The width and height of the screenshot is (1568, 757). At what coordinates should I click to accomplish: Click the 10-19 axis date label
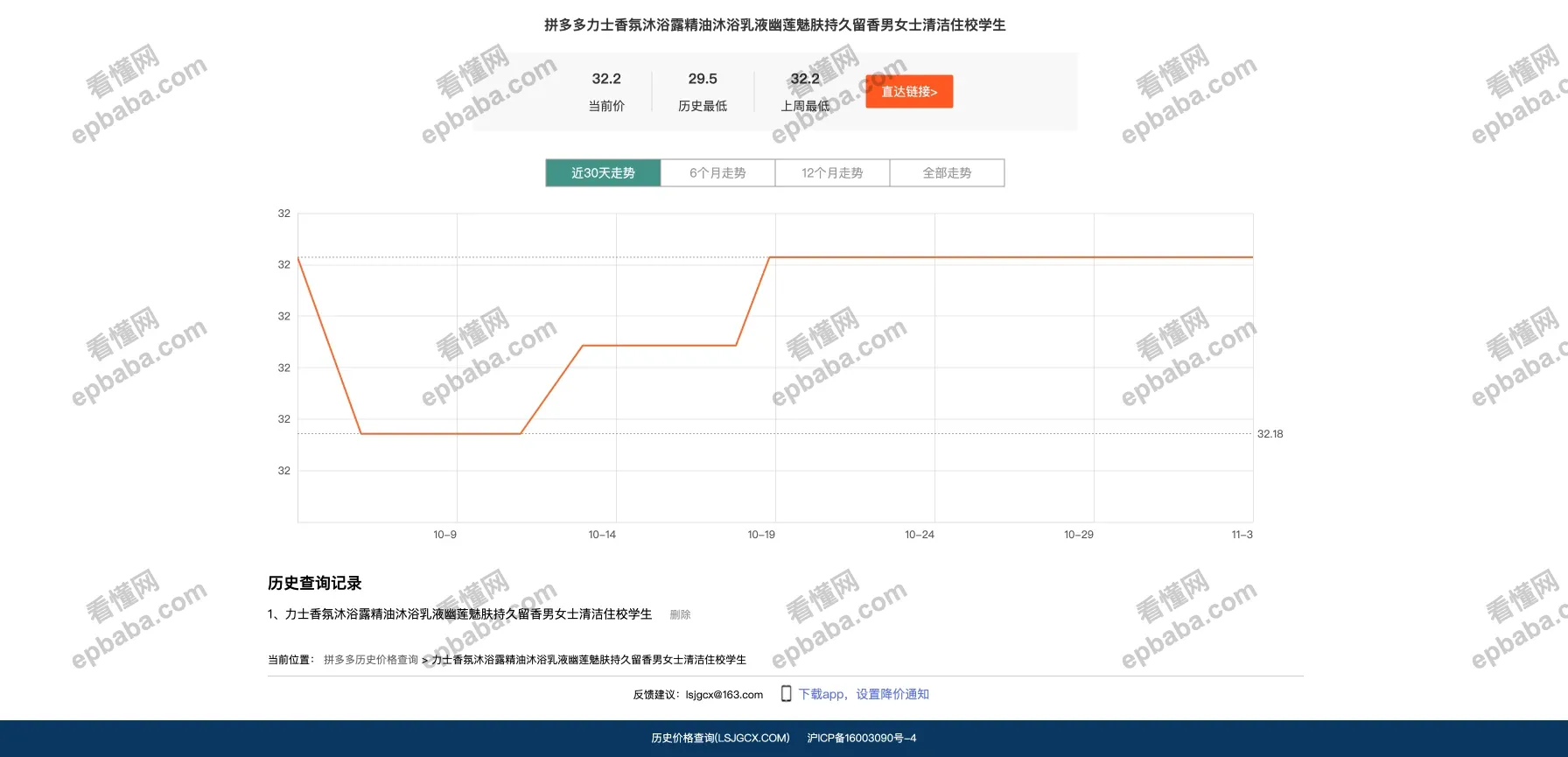pos(761,535)
